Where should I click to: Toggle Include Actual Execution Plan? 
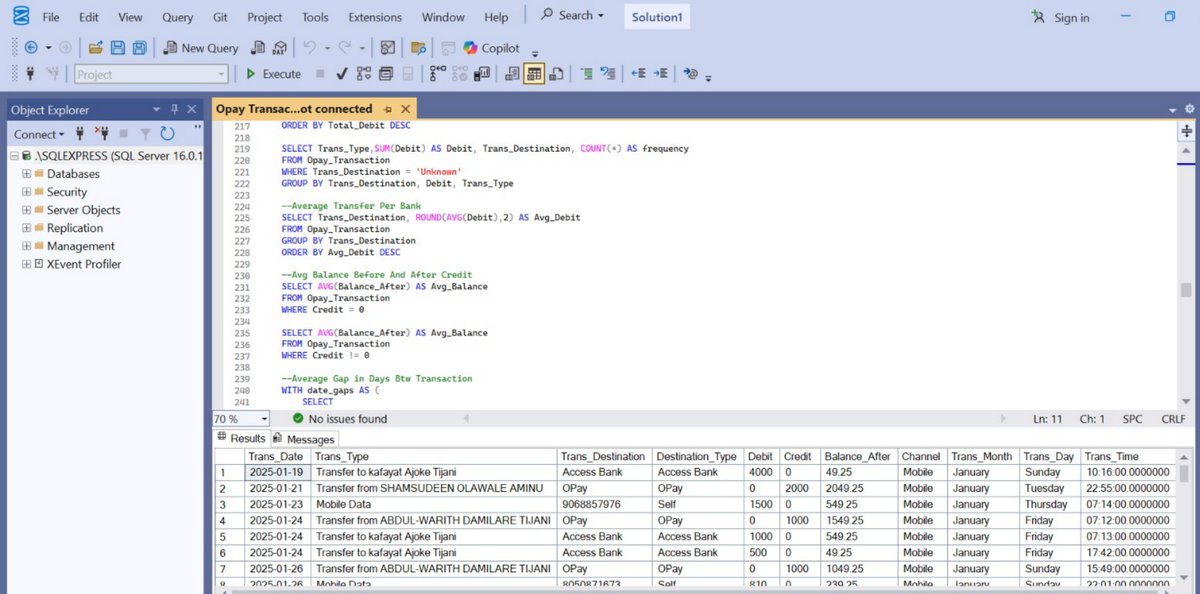pyautogui.click(x=437, y=74)
